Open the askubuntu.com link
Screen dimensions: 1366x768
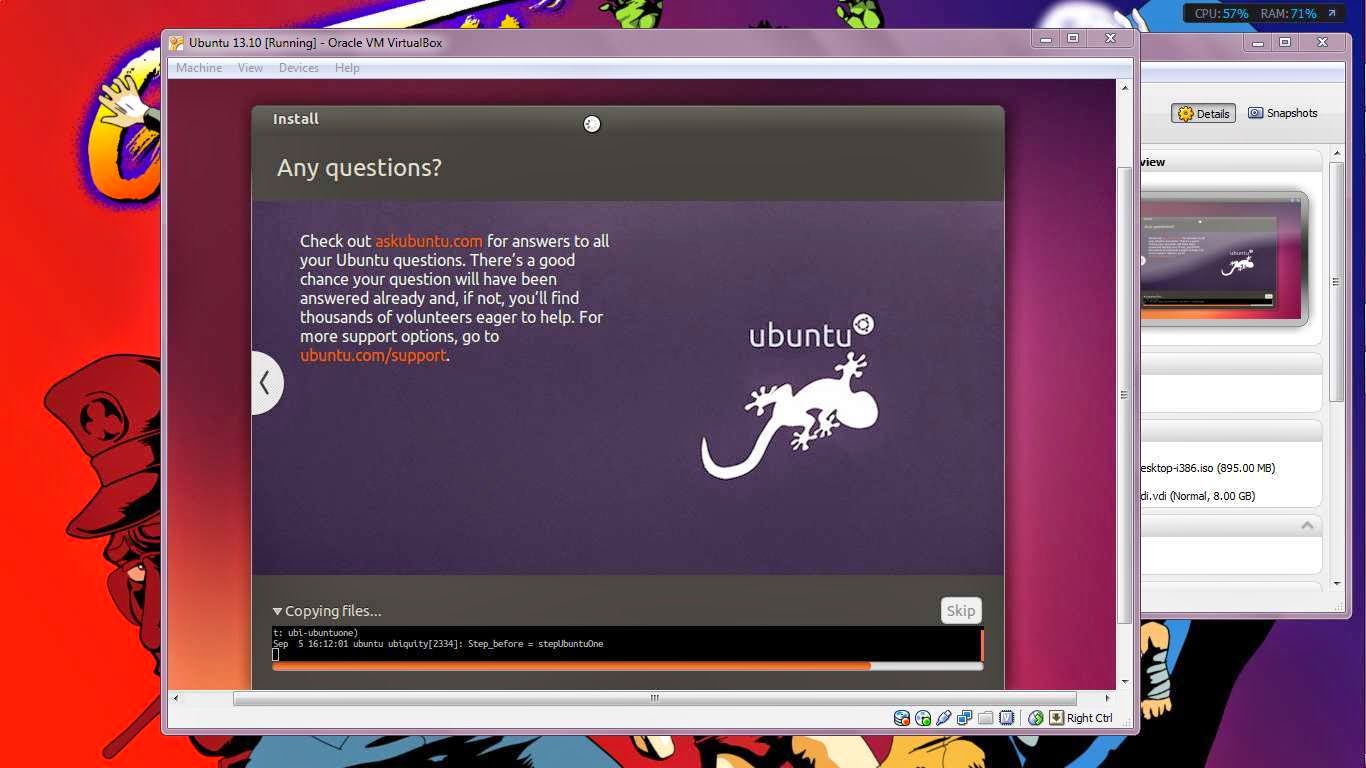coord(429,241)
